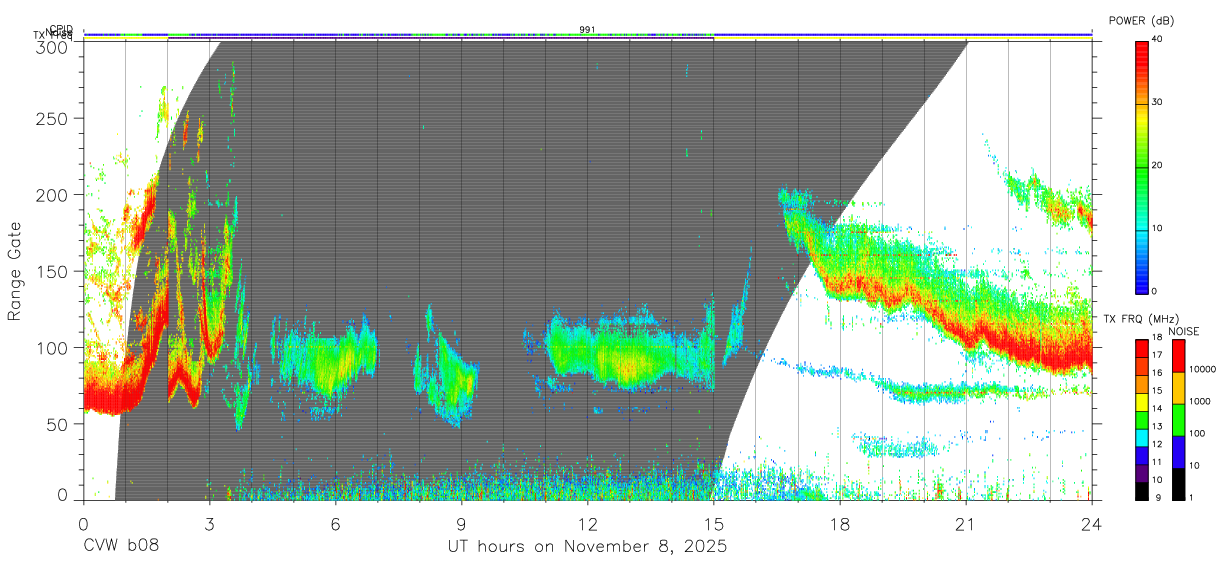Select the 0 label on the POWER scale

click(x=1154, y=291)
